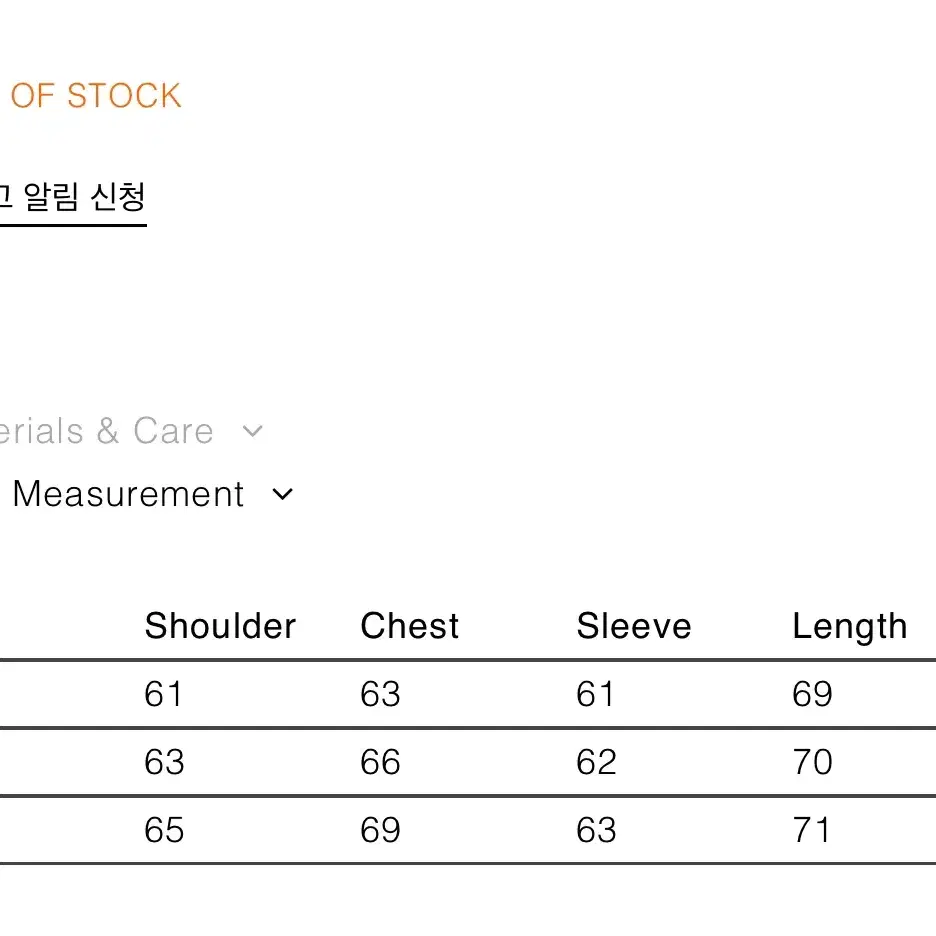Select the Shoulder column header
936x936 pixels.
pos(220,626)
